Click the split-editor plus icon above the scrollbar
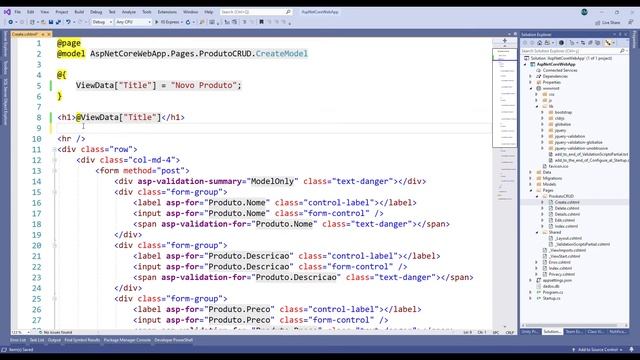The width and height of the screenshot is (640, 360). 504,41
